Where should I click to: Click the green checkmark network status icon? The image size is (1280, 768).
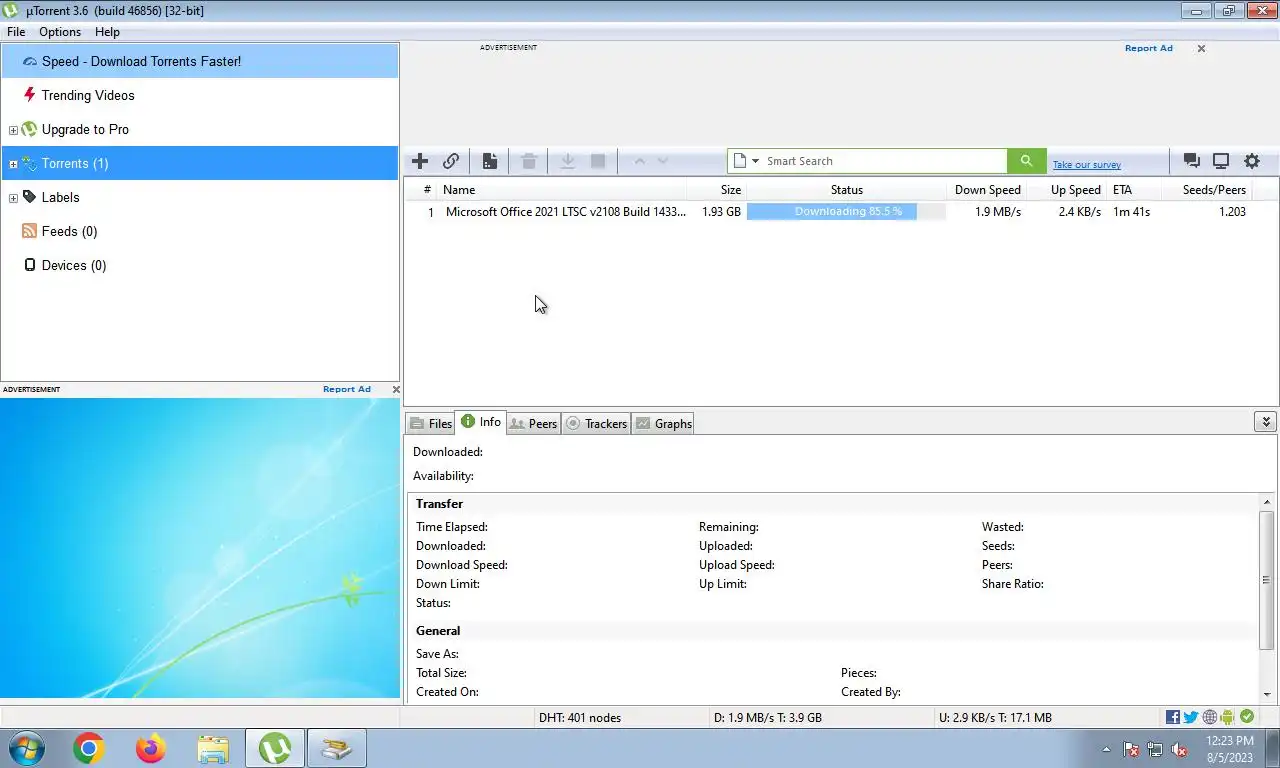[1247, 717]
